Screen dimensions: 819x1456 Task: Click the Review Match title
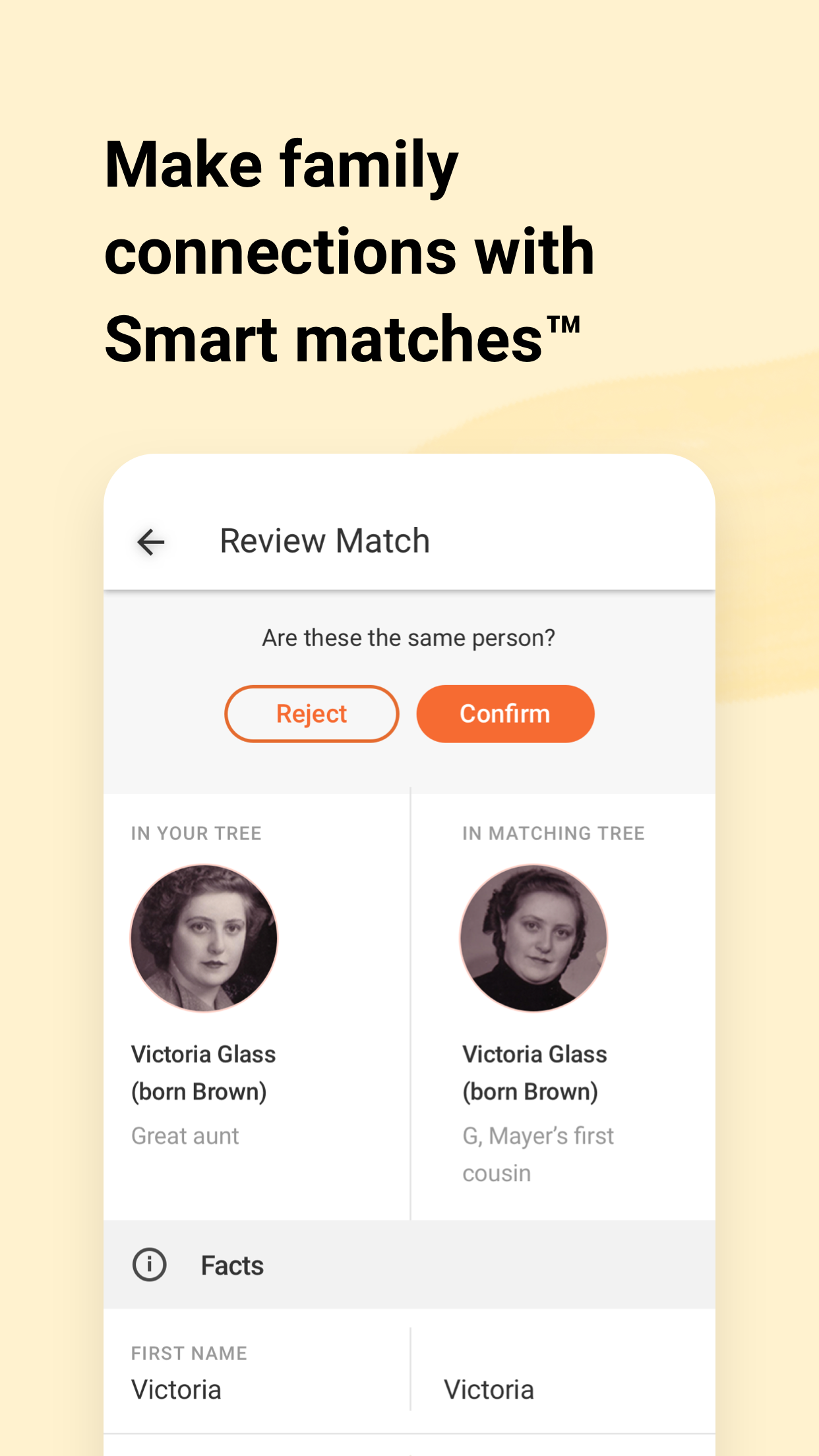(324, 541)
